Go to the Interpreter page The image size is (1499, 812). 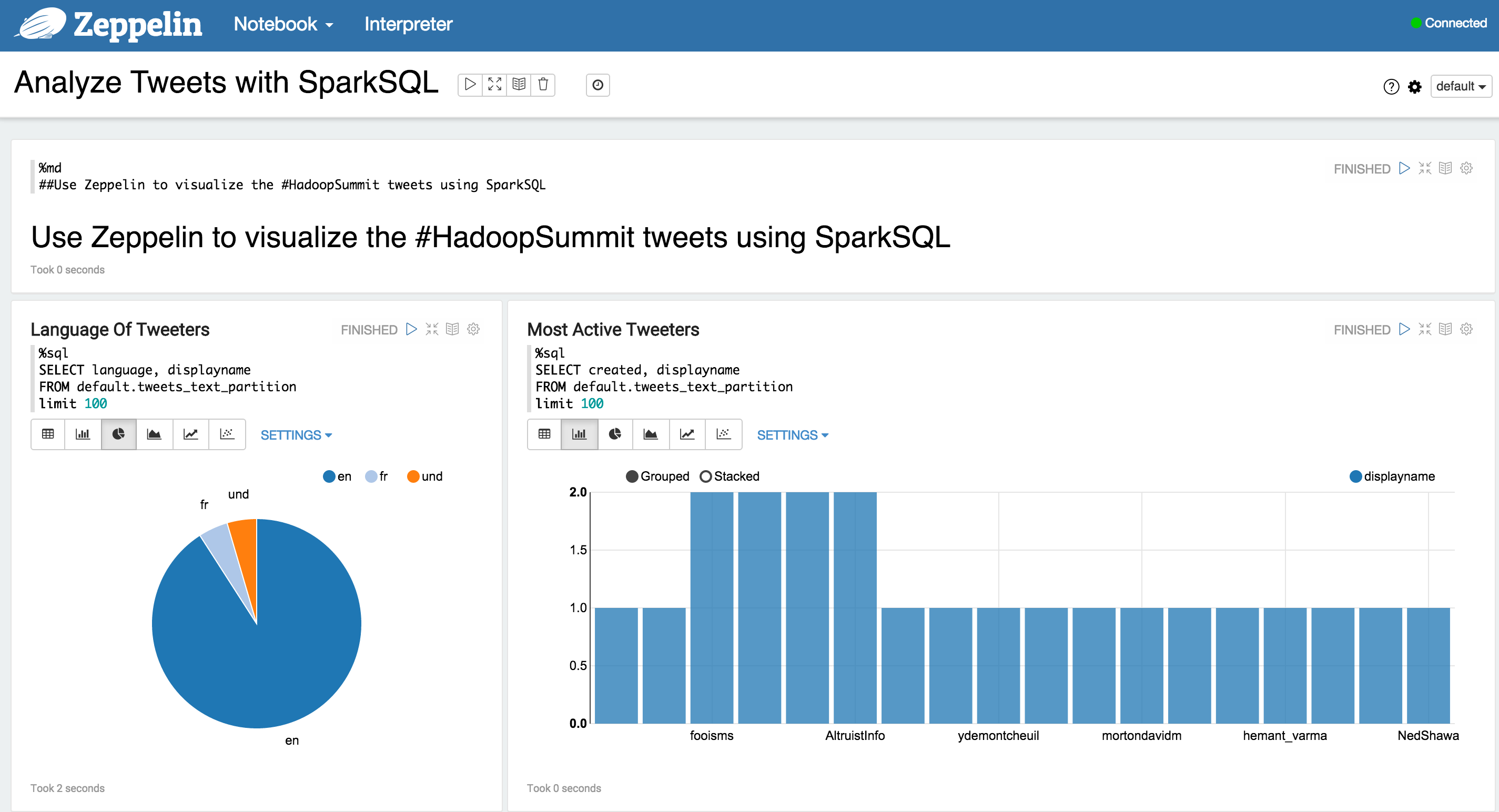(408, 24)
